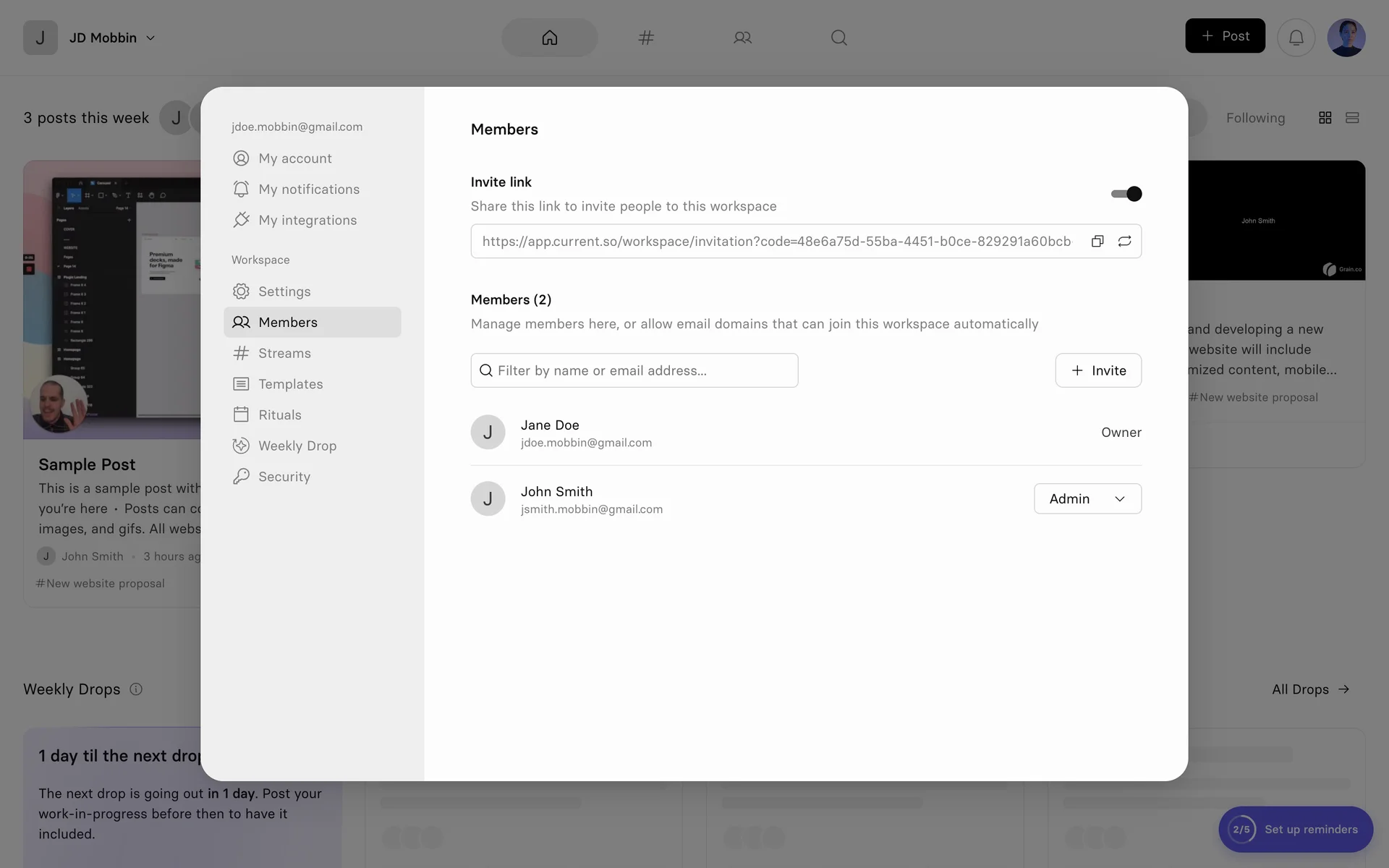Open Security settings in sidebar
The height and width of the screenshot is (868, 1389).
coord(284,477)
